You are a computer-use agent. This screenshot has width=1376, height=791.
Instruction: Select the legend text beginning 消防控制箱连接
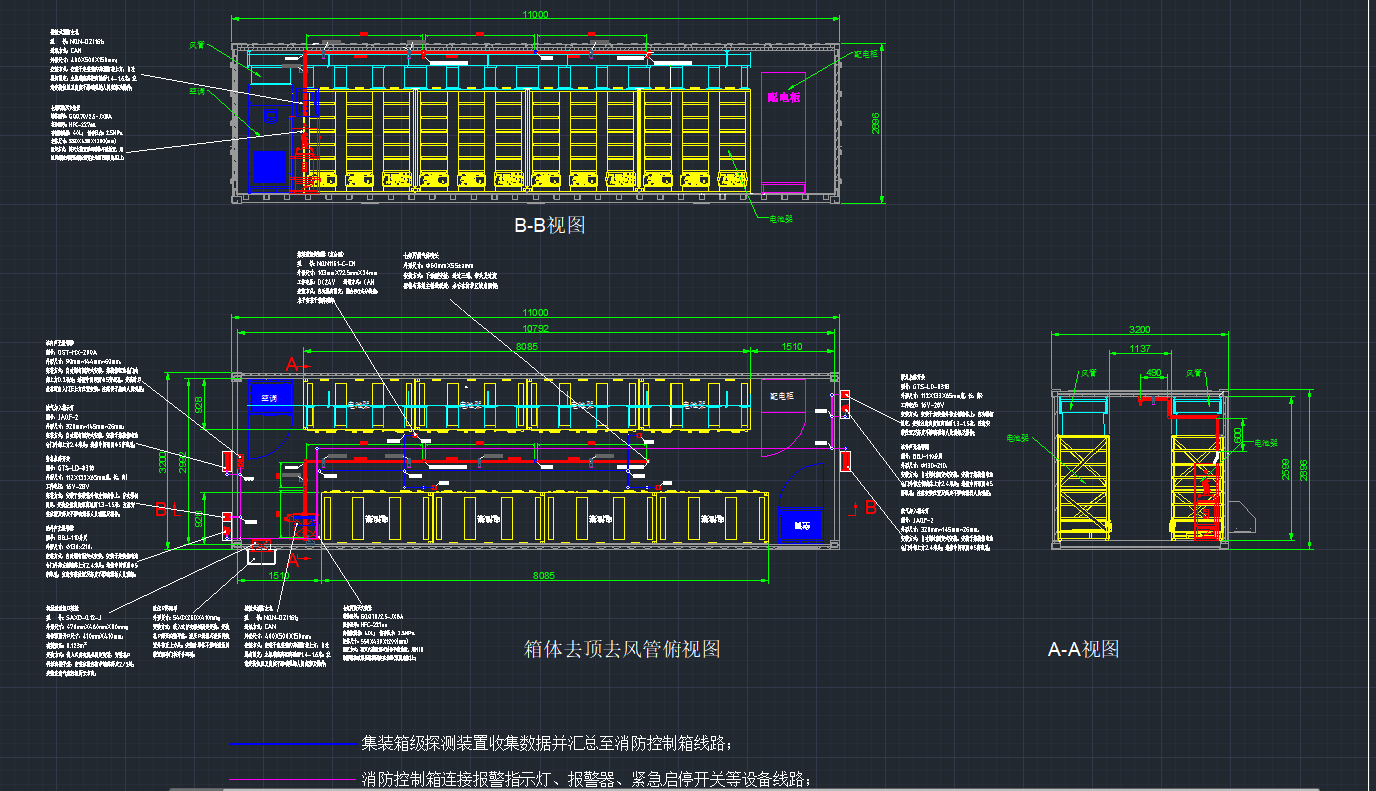coord(585,779)
